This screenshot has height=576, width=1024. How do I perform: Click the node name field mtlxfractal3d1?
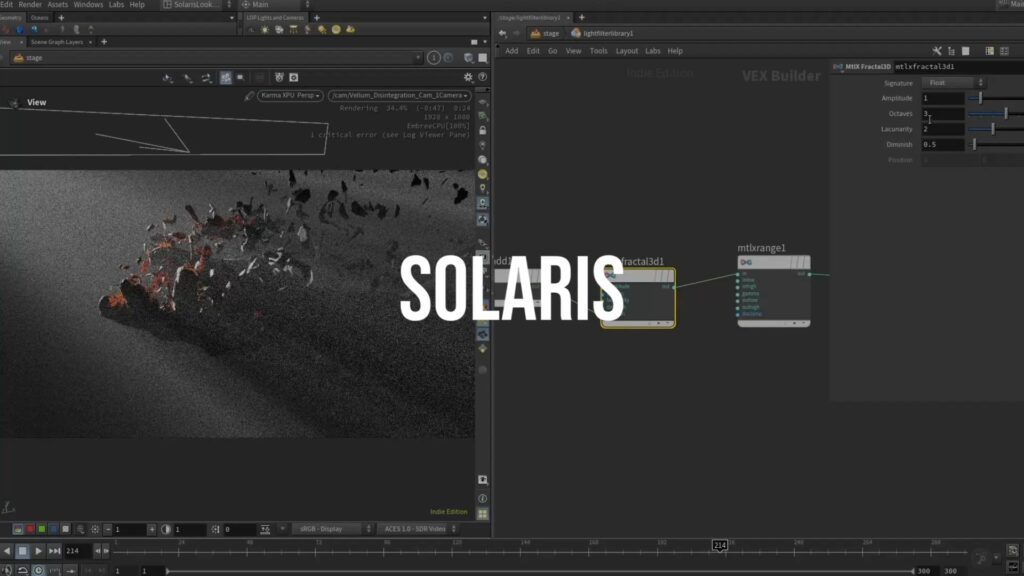[x=957, y=67]
